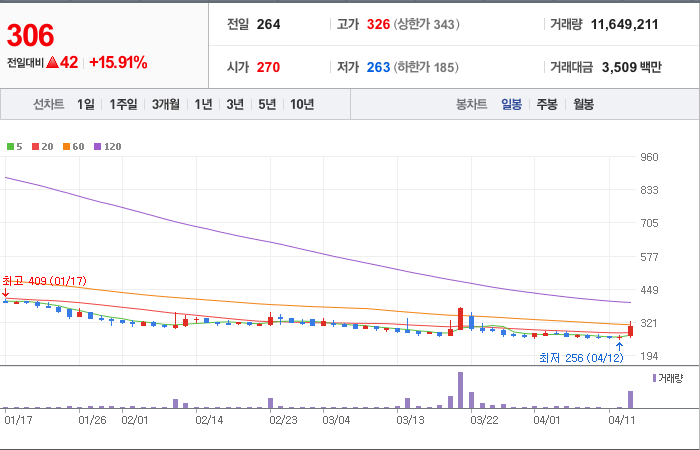Click the 봉차트 label
700x450 pixels.
[471, 104]
